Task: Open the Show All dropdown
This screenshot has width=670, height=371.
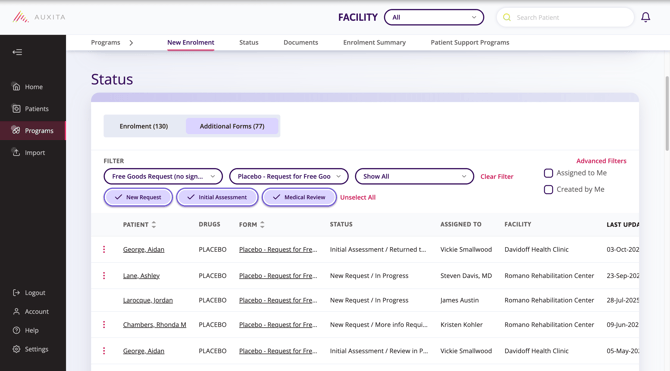Action: (414, 176)
